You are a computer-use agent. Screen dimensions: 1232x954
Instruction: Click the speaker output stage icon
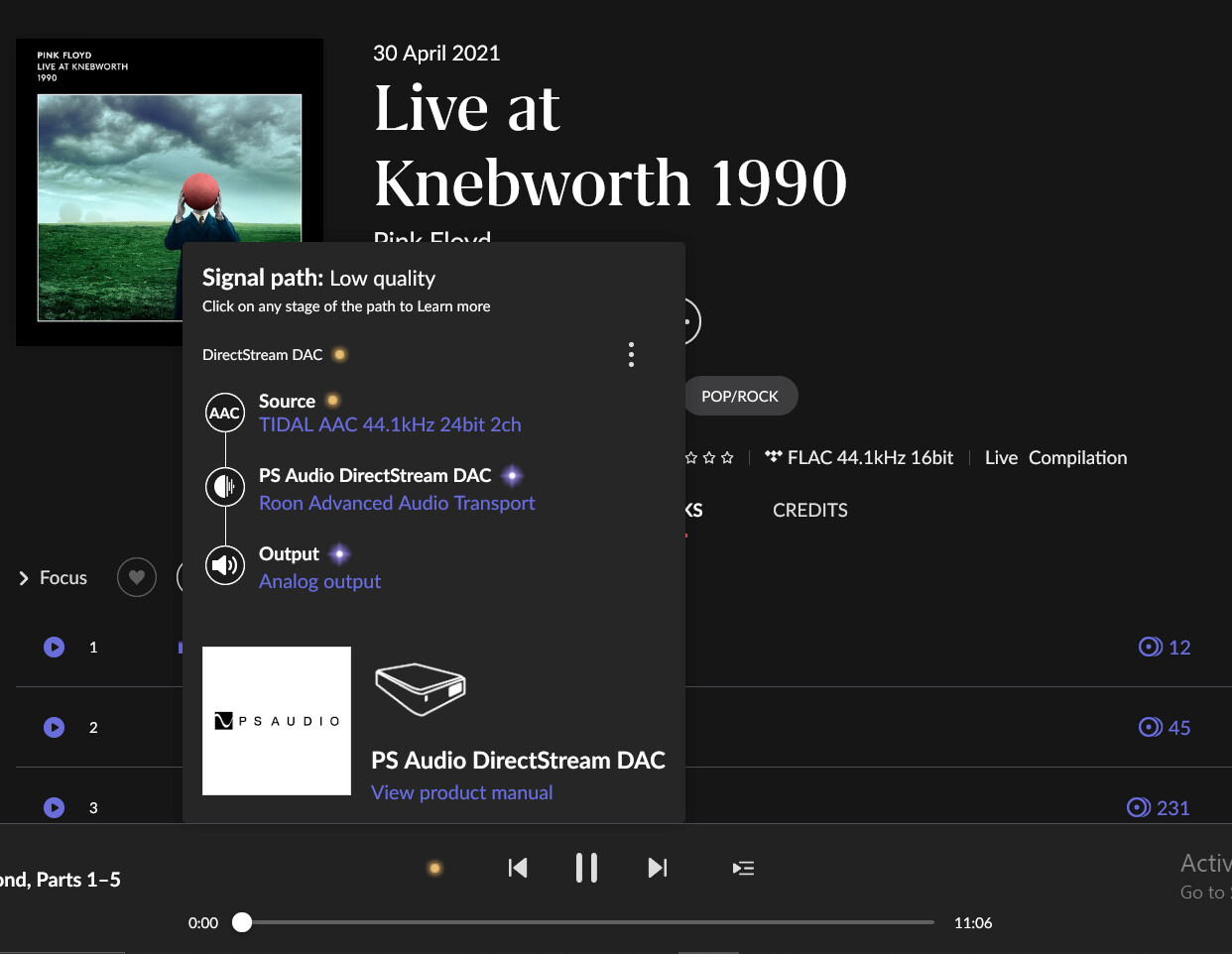(x=225, y=565)
